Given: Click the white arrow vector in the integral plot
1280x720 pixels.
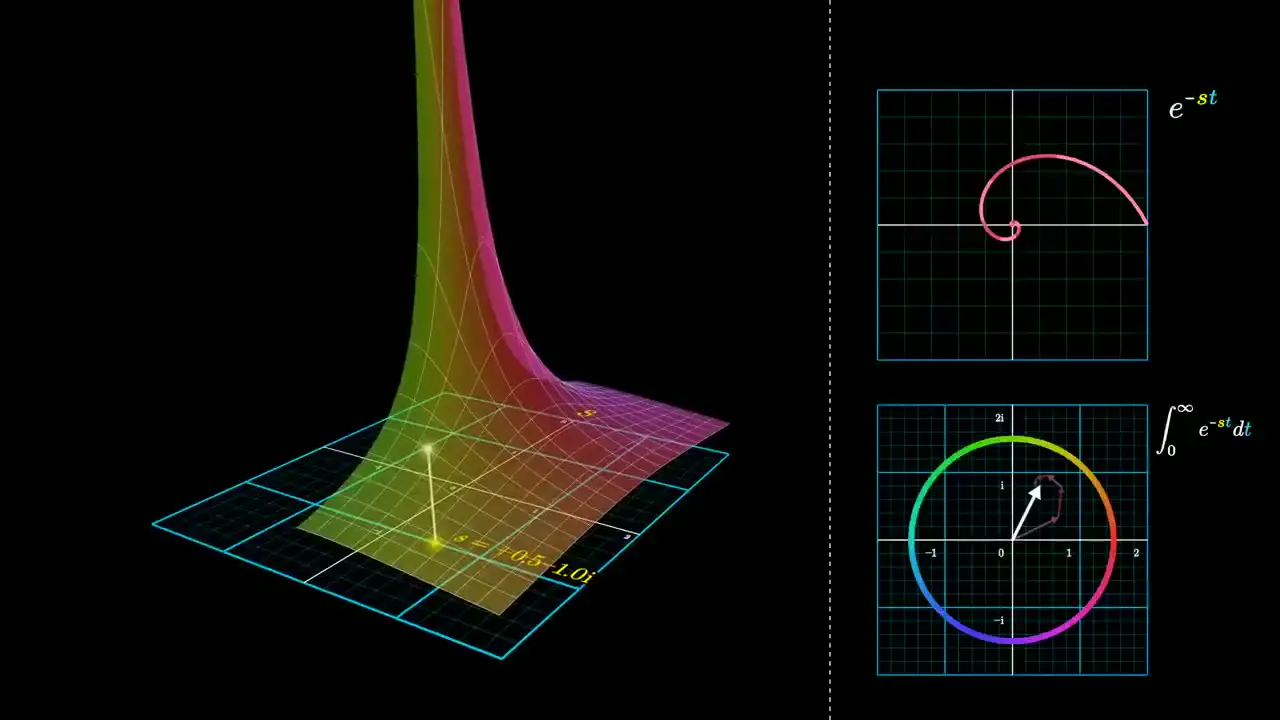Looking at the screenshot, I should pyautogui.click(x=1027, y=511).
